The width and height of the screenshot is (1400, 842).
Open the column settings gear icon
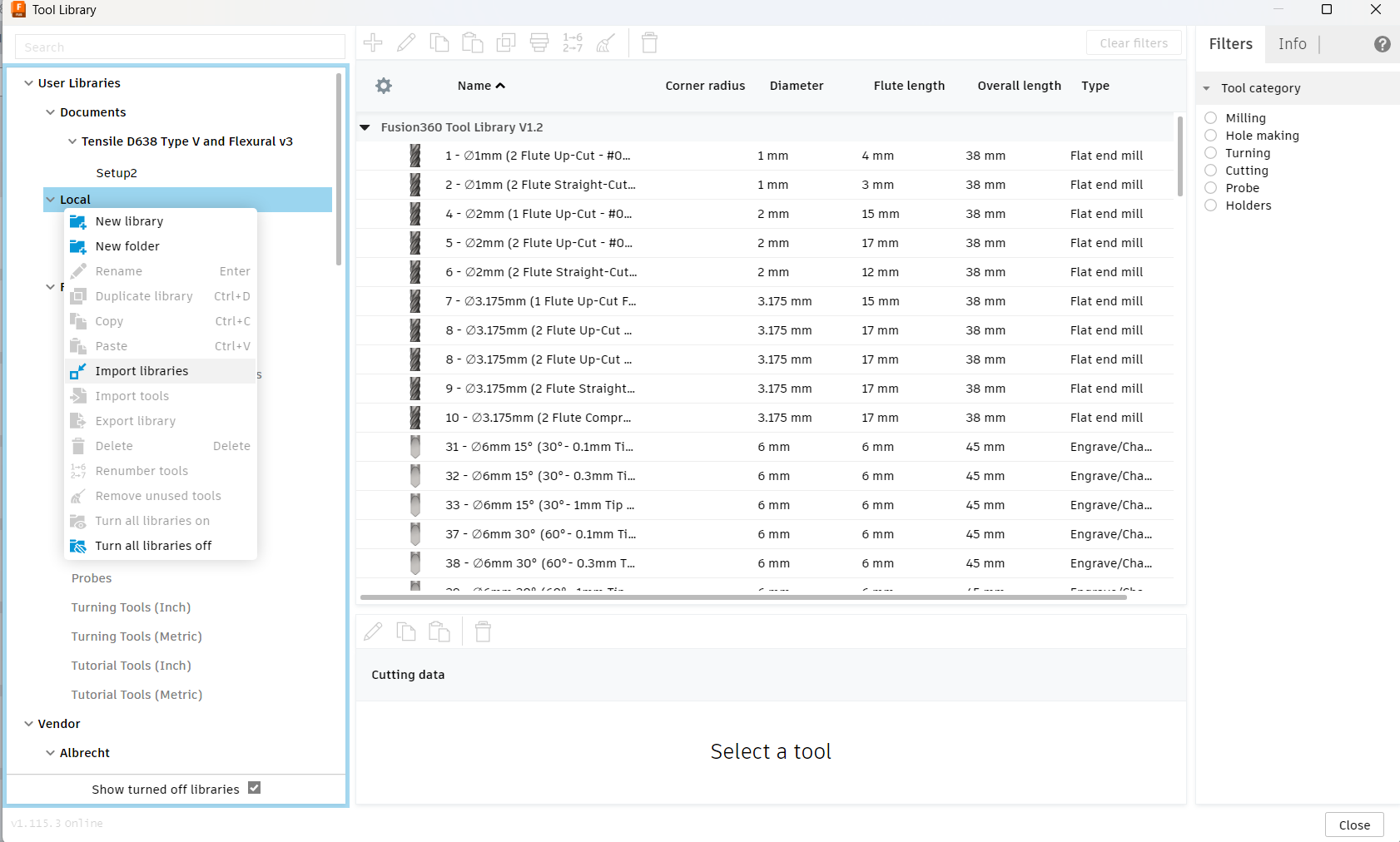tap(384, 86)
